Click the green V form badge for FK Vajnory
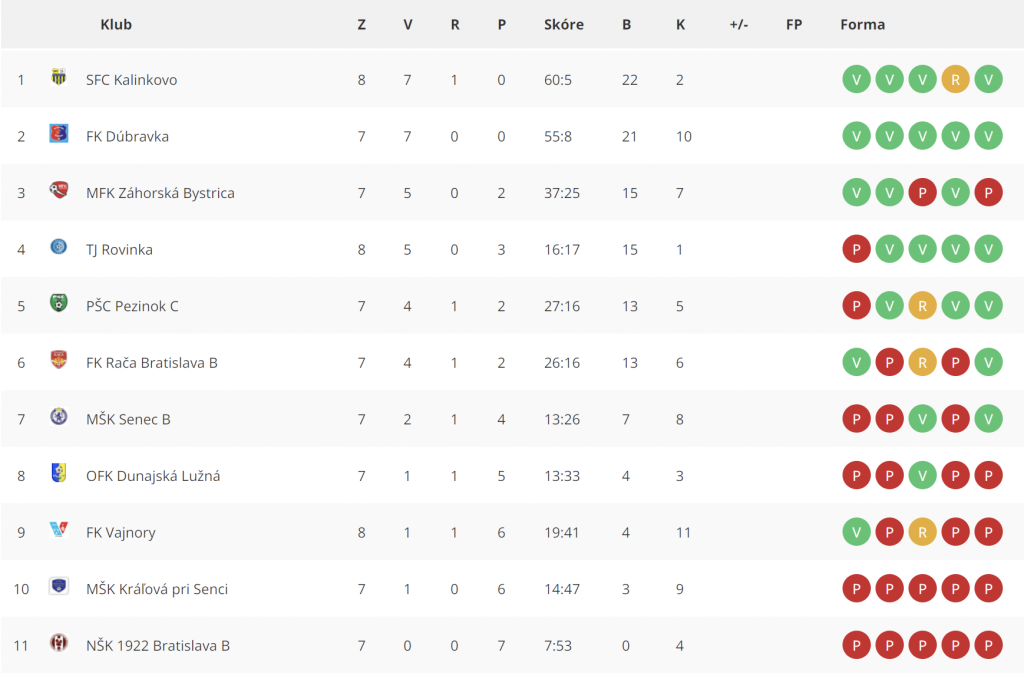 click(856, 532)
